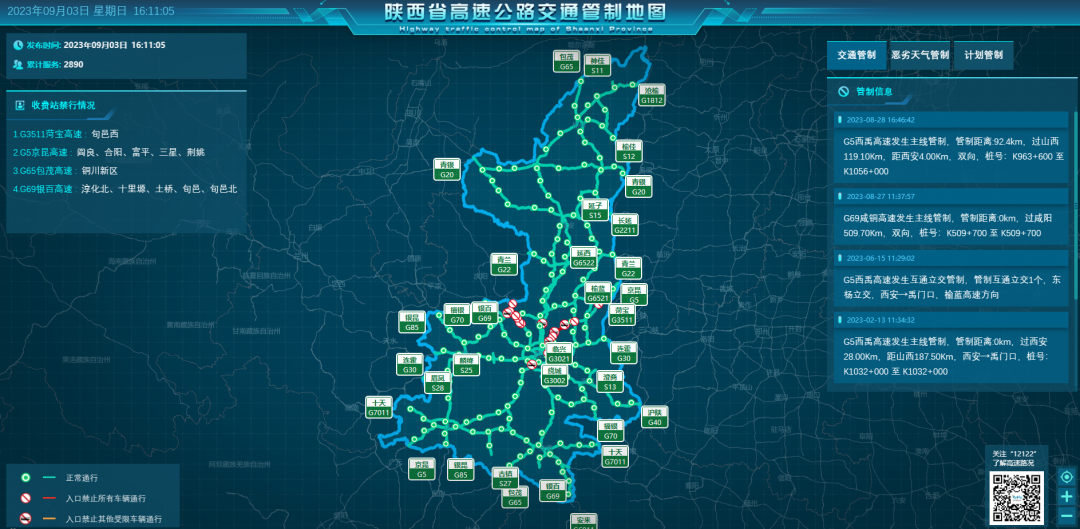1080x529 pixels.
Task: Open the 2023-08-27 11:37:57 G69咸铜高速 entry
Action: coord(953,218)
